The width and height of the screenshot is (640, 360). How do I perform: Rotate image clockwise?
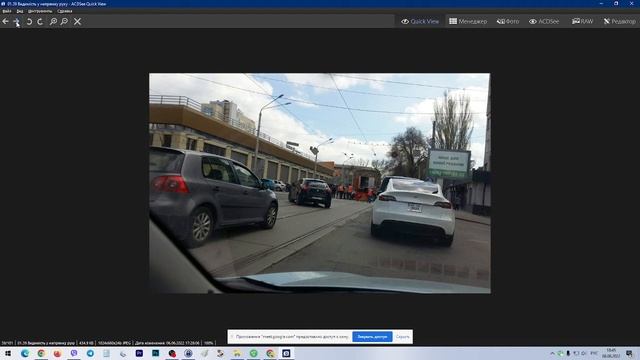pyautogui.click(x=40, y=22)
